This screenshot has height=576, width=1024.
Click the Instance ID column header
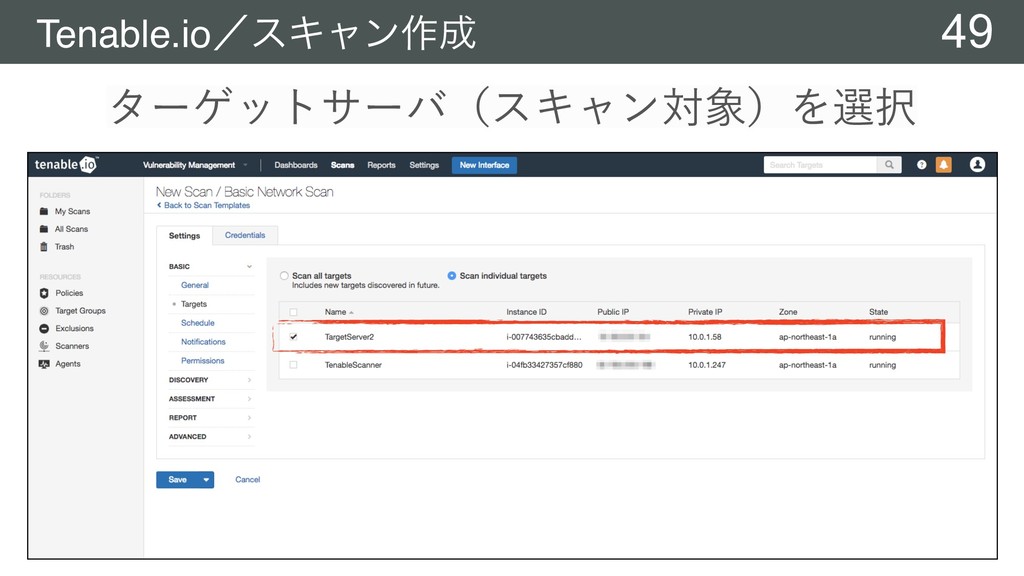(x=526, y=312)
